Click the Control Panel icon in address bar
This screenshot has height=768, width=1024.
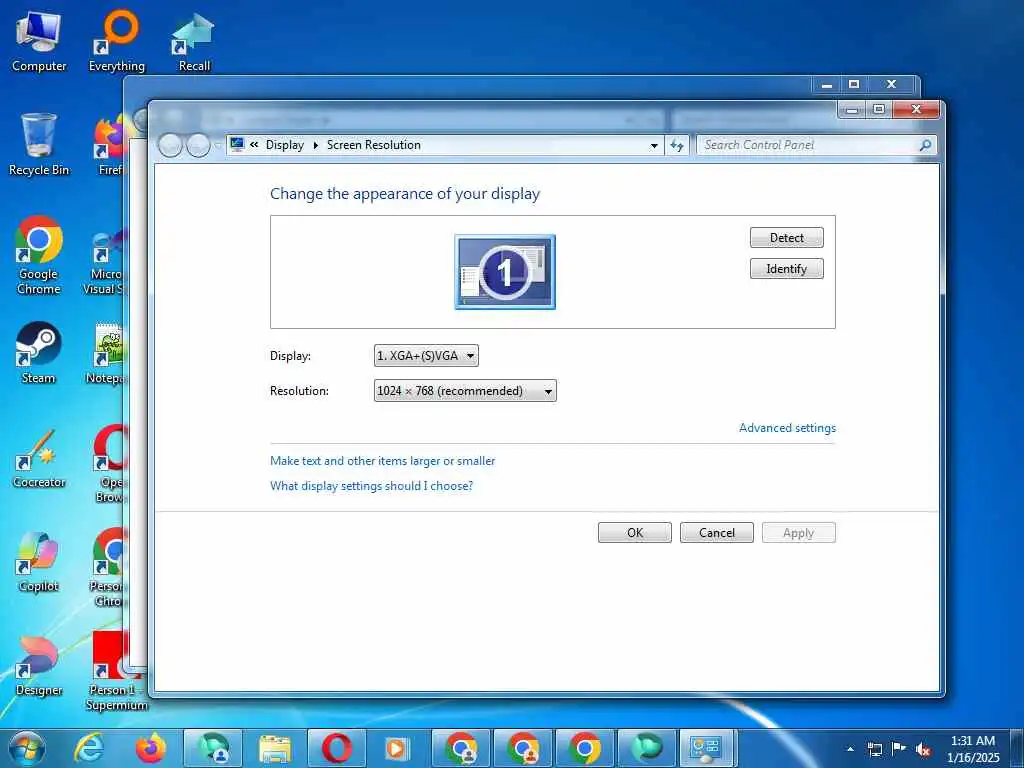pyautogui.click(x=237, y=144)
